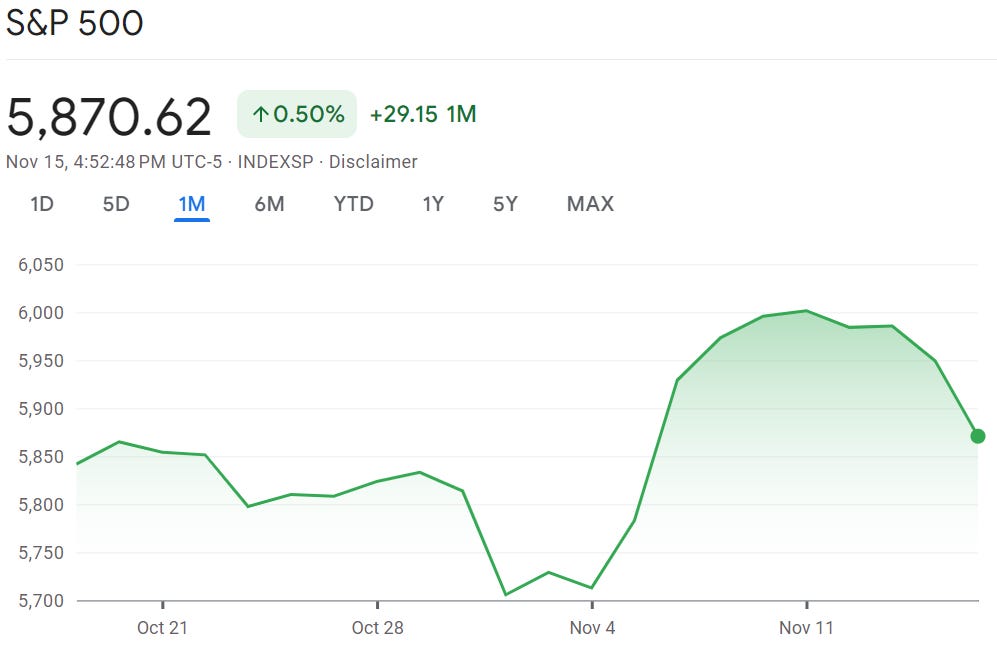Click the green chart endpoint marker
The height and width of the screenshot is (662, 997).
click(x=978, y=436)
